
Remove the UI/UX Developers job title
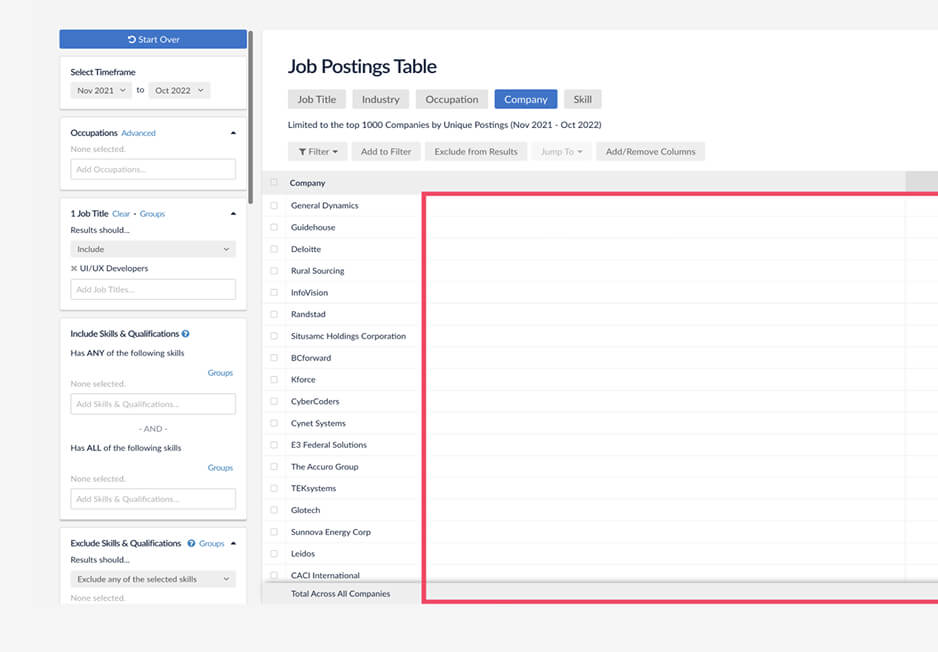coord(74,269)
